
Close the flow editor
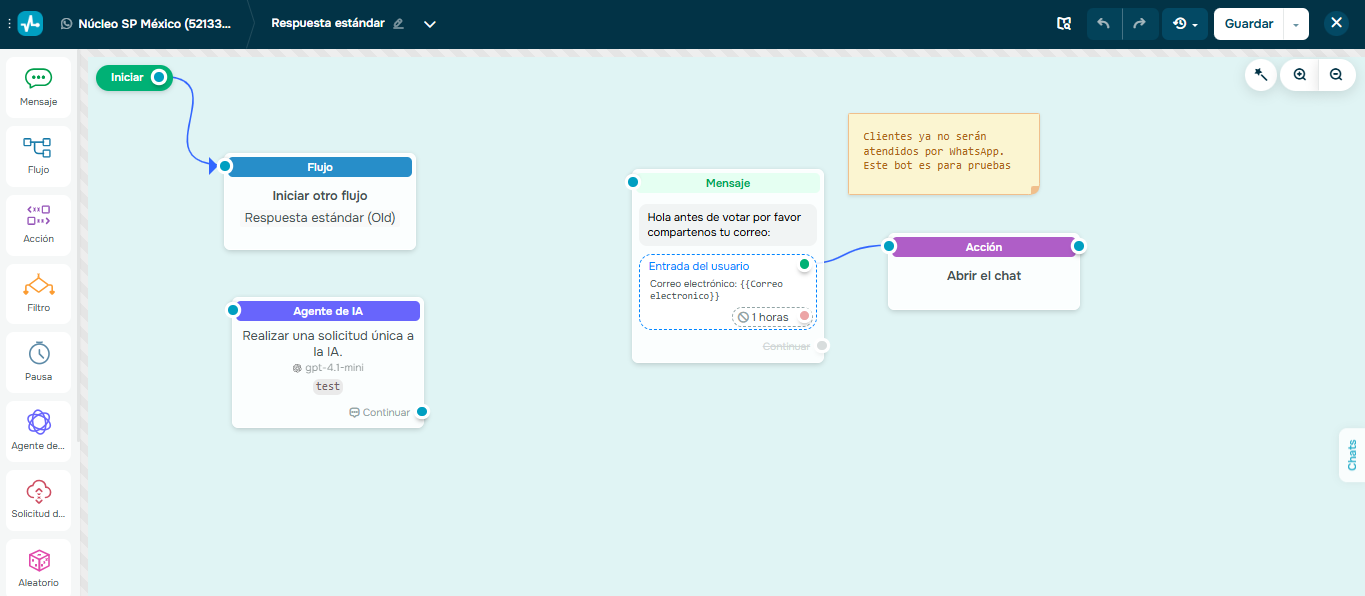[1336, 23]
